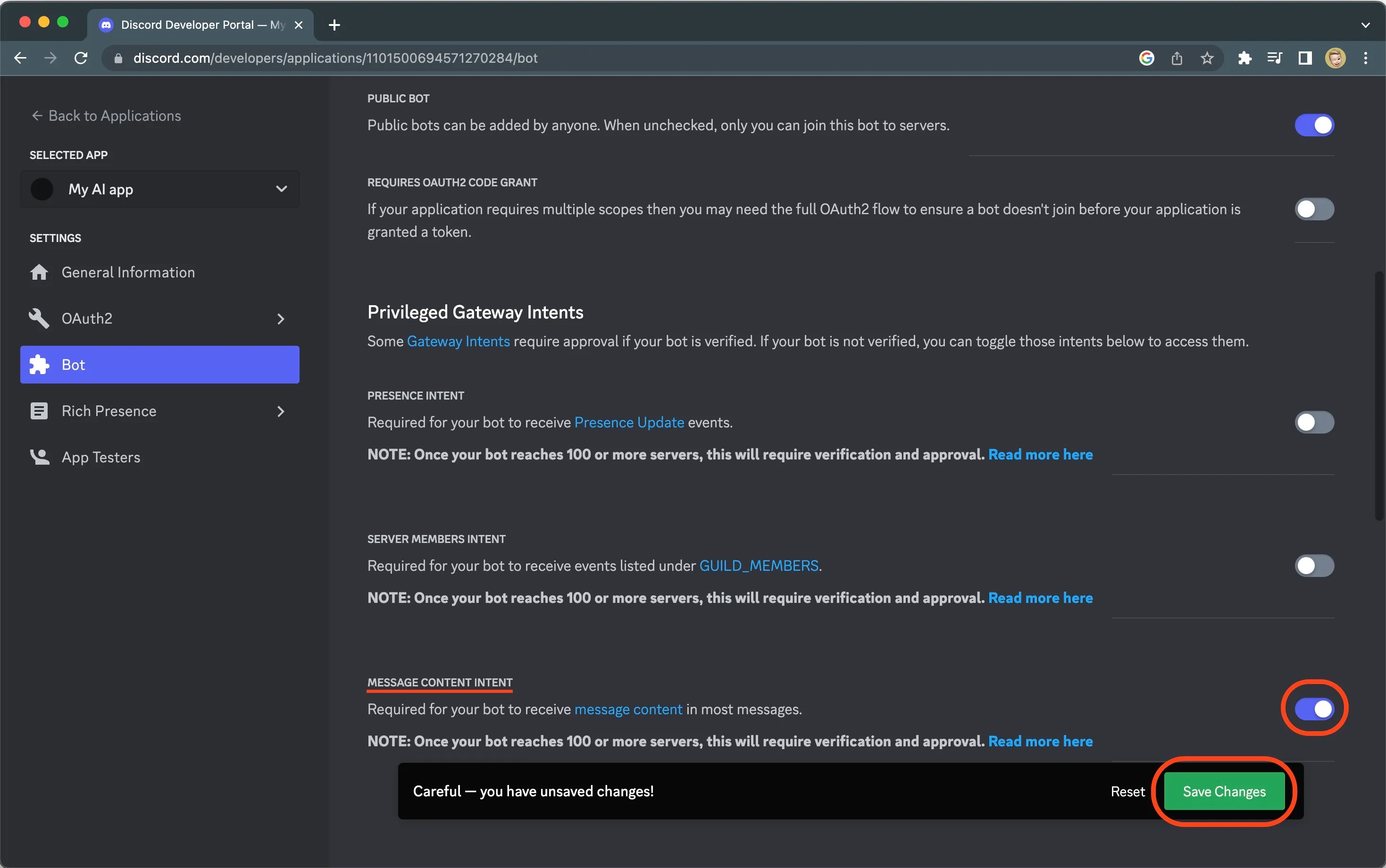Open the Presence Update link
1386x868 pixels.
click(629, 423)
